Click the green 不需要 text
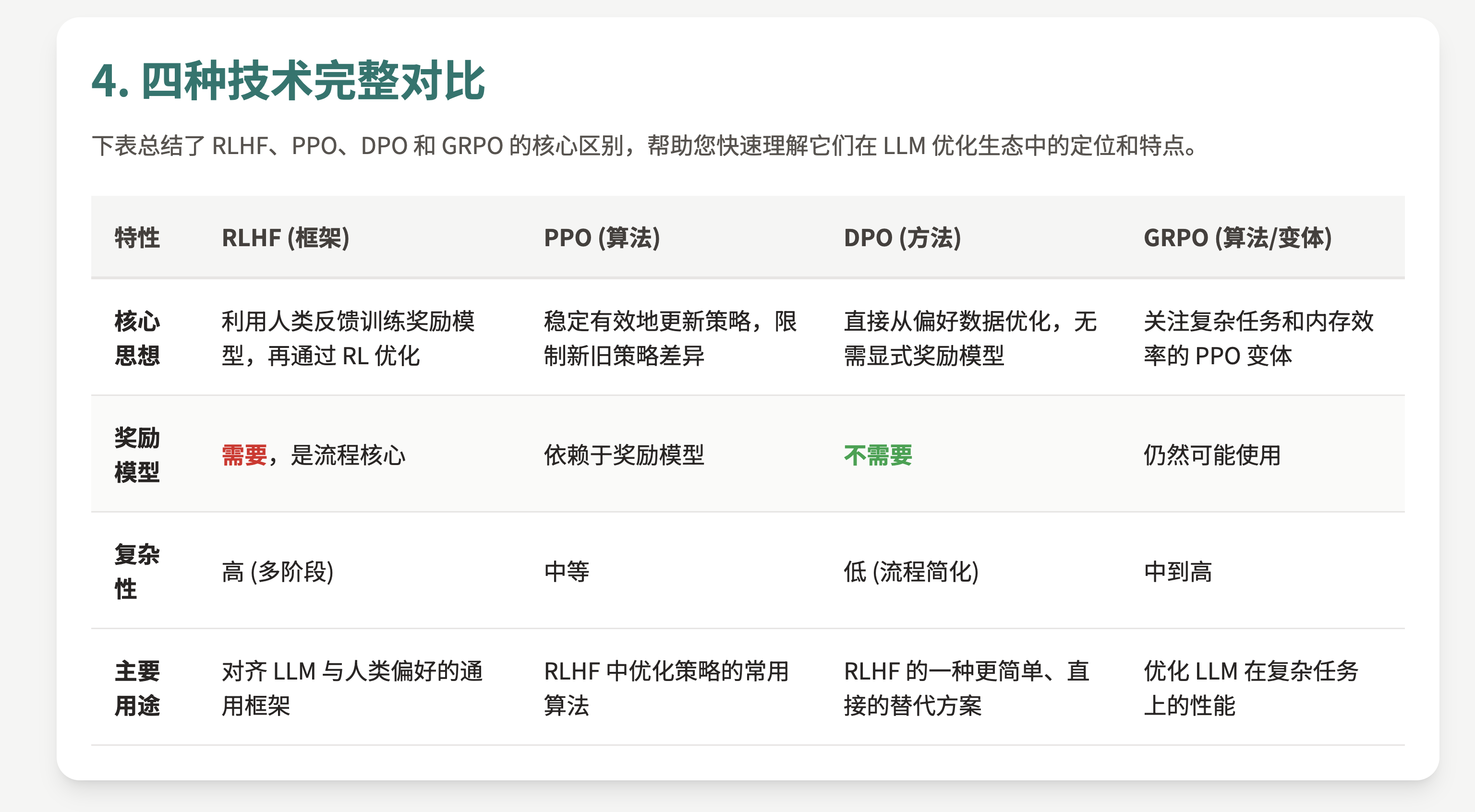Image resolution: width=1475 pixels, height=812 pixels. click(x=878, y=455)
